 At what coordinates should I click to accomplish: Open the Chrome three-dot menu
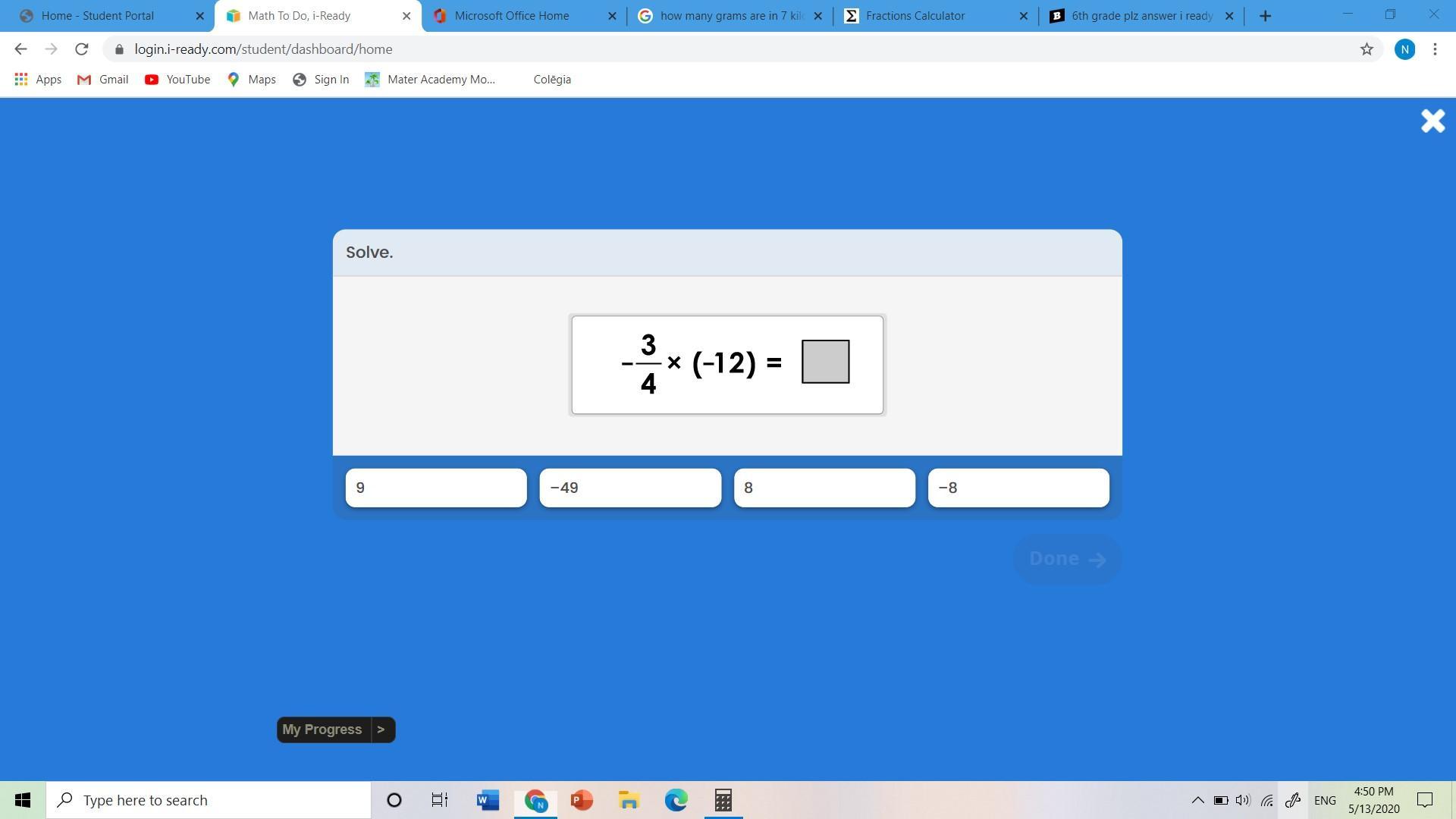1435,49
